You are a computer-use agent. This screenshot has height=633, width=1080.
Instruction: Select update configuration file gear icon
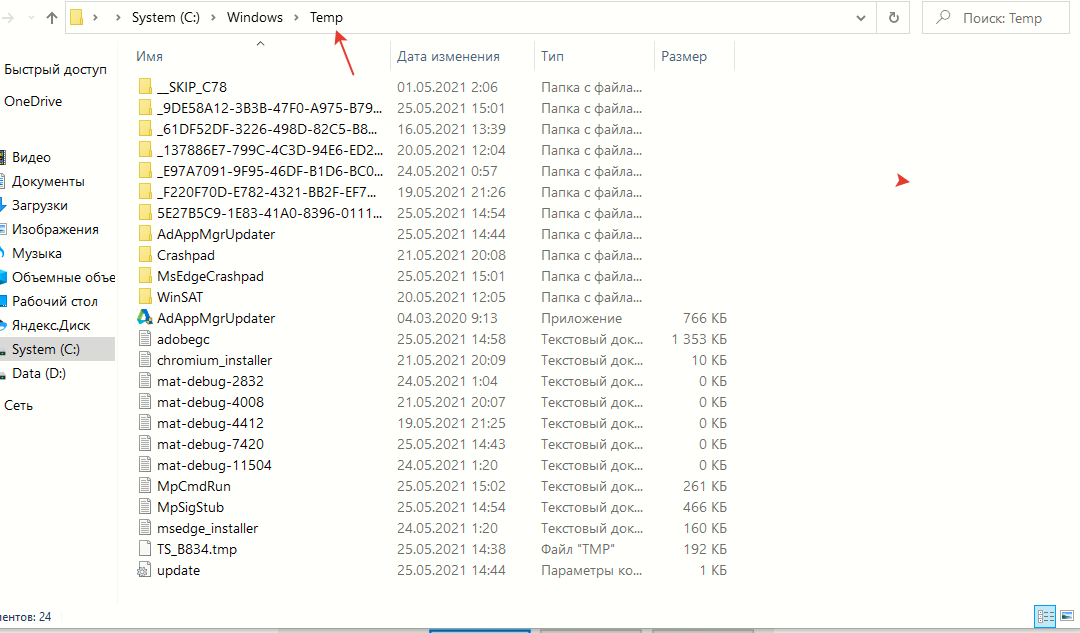(144, 570)
